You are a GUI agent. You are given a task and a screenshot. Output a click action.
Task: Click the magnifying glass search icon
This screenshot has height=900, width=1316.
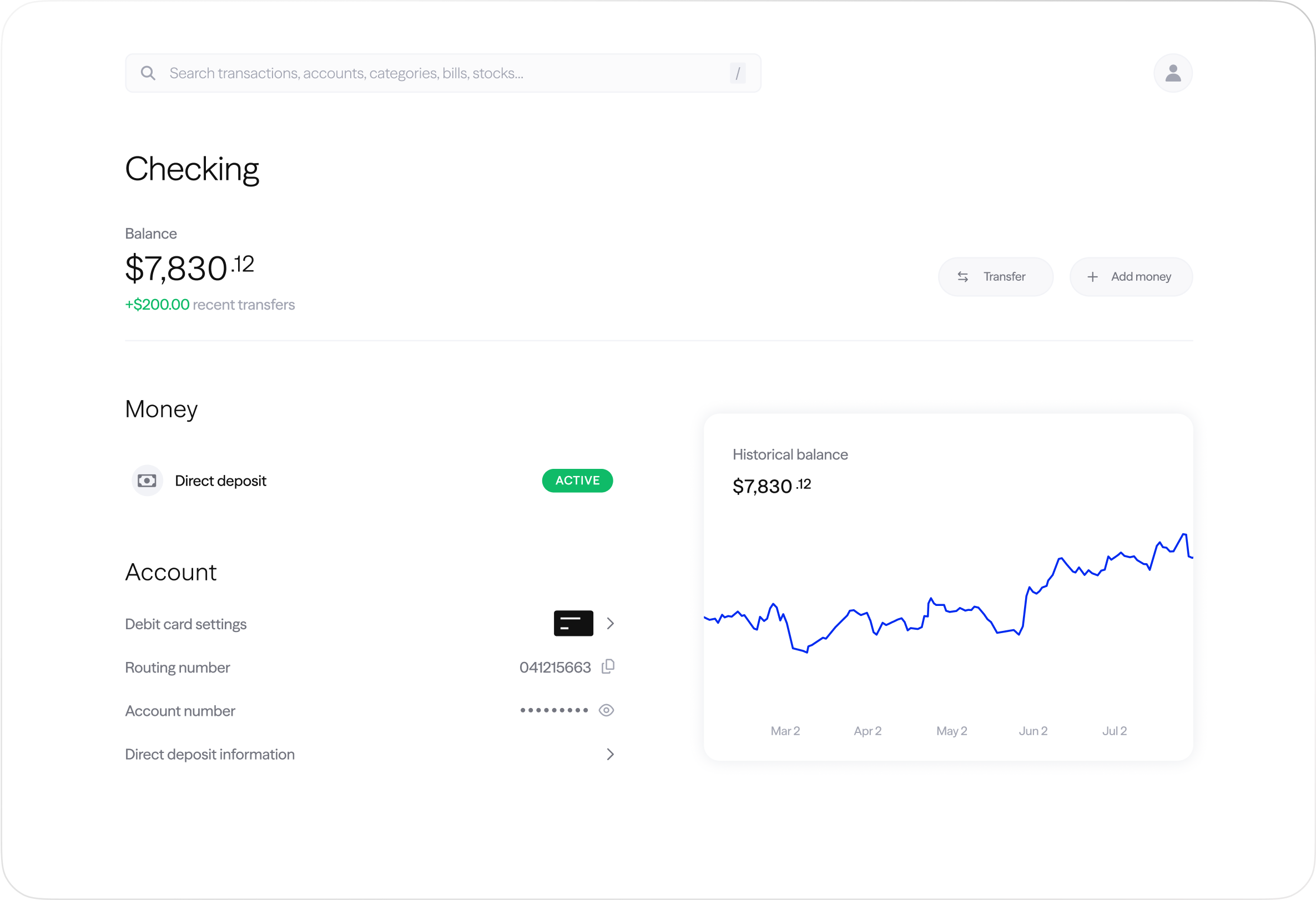pos(148,73)
